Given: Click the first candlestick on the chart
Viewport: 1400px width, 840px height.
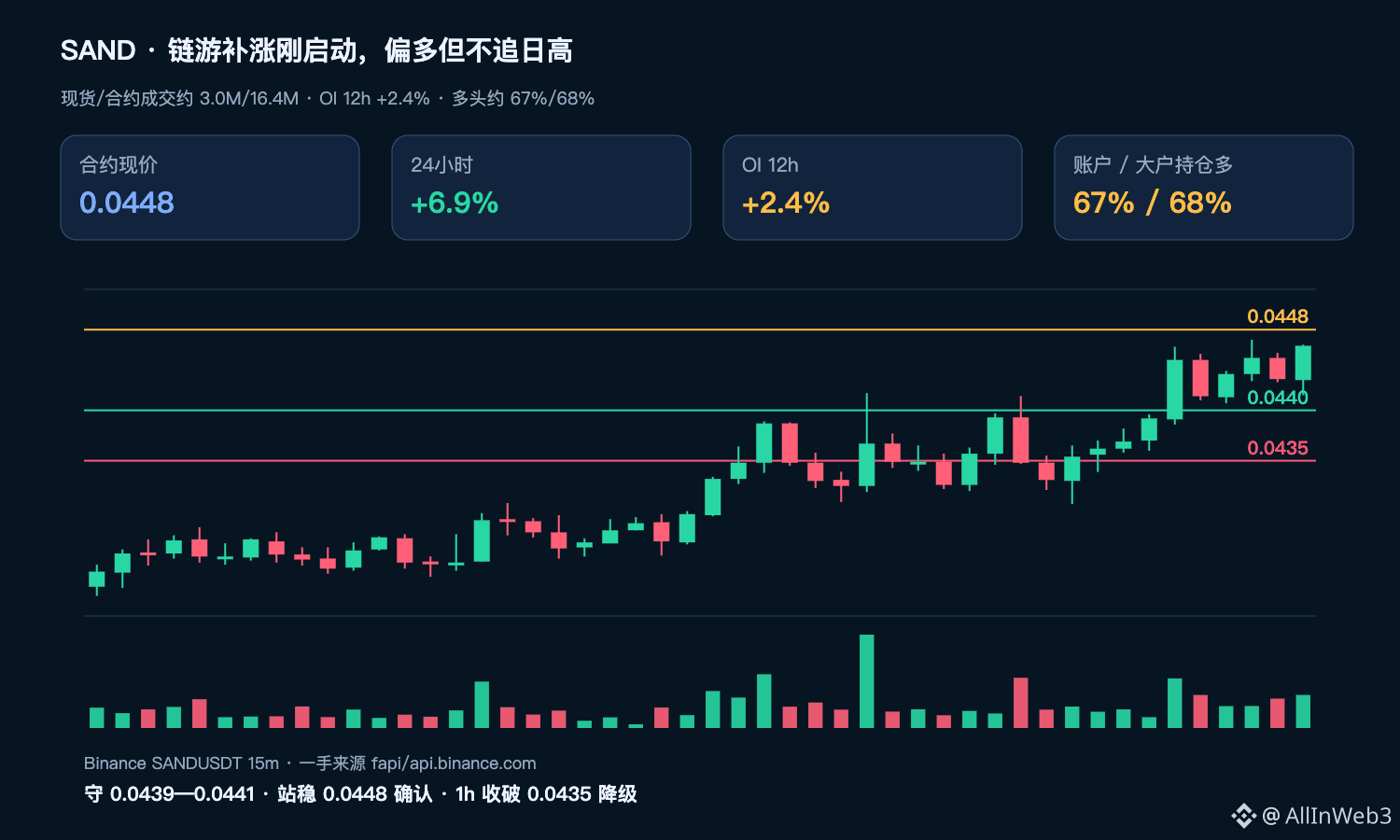Looking at the screenshot, I should pyautogui.click(x=97, y=580).
